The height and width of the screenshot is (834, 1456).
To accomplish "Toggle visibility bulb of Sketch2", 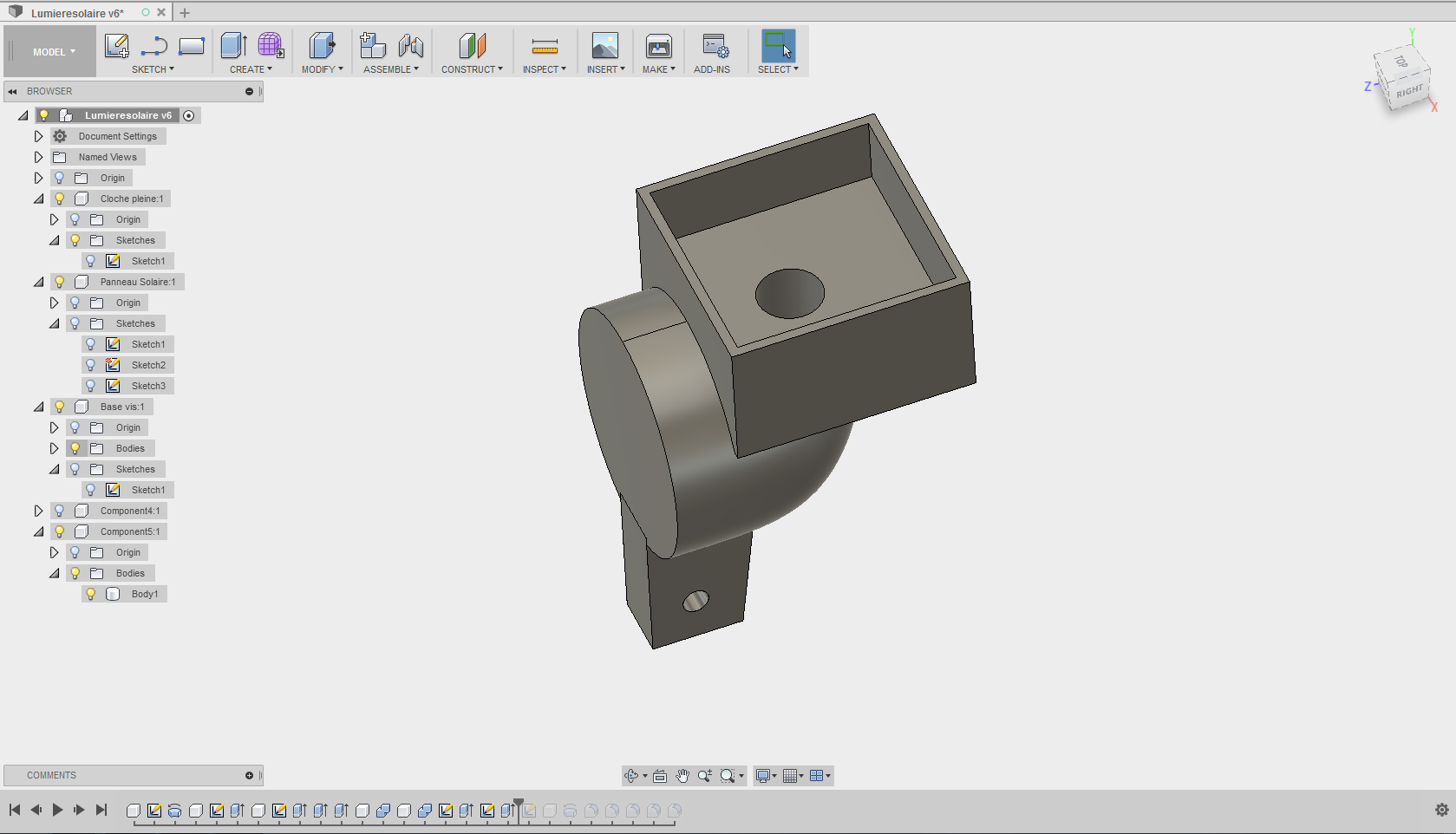I will point(91,365).
